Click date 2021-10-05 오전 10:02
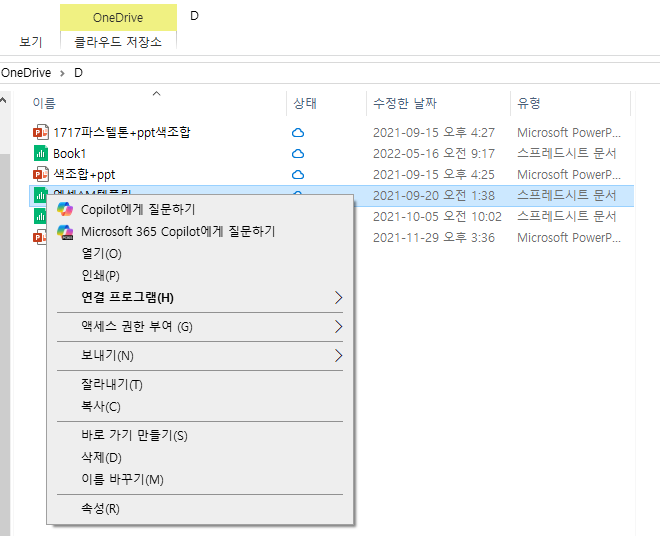The image size is (660, 536). [437, 216]
